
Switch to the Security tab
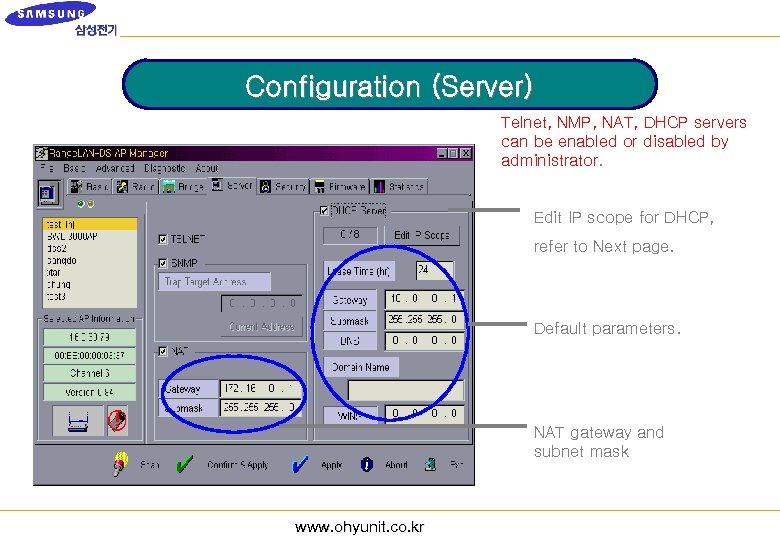pyautogui.click(x=284, y=186)
